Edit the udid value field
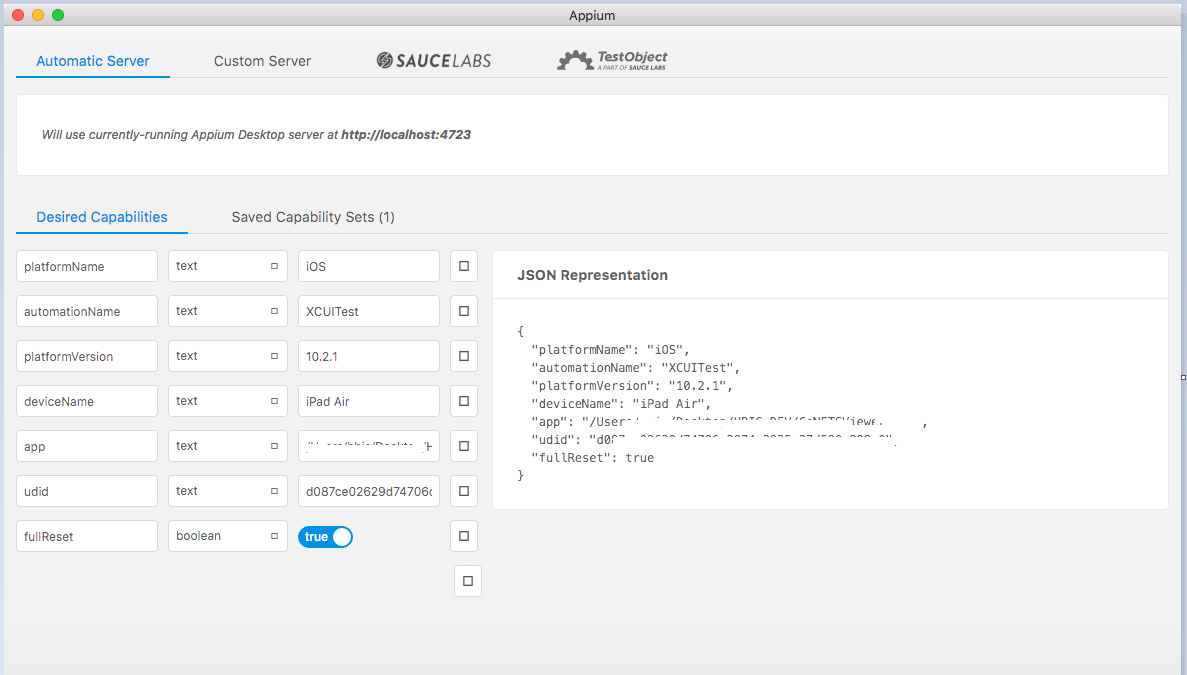The image size is (1187, 675). point(369,491)
